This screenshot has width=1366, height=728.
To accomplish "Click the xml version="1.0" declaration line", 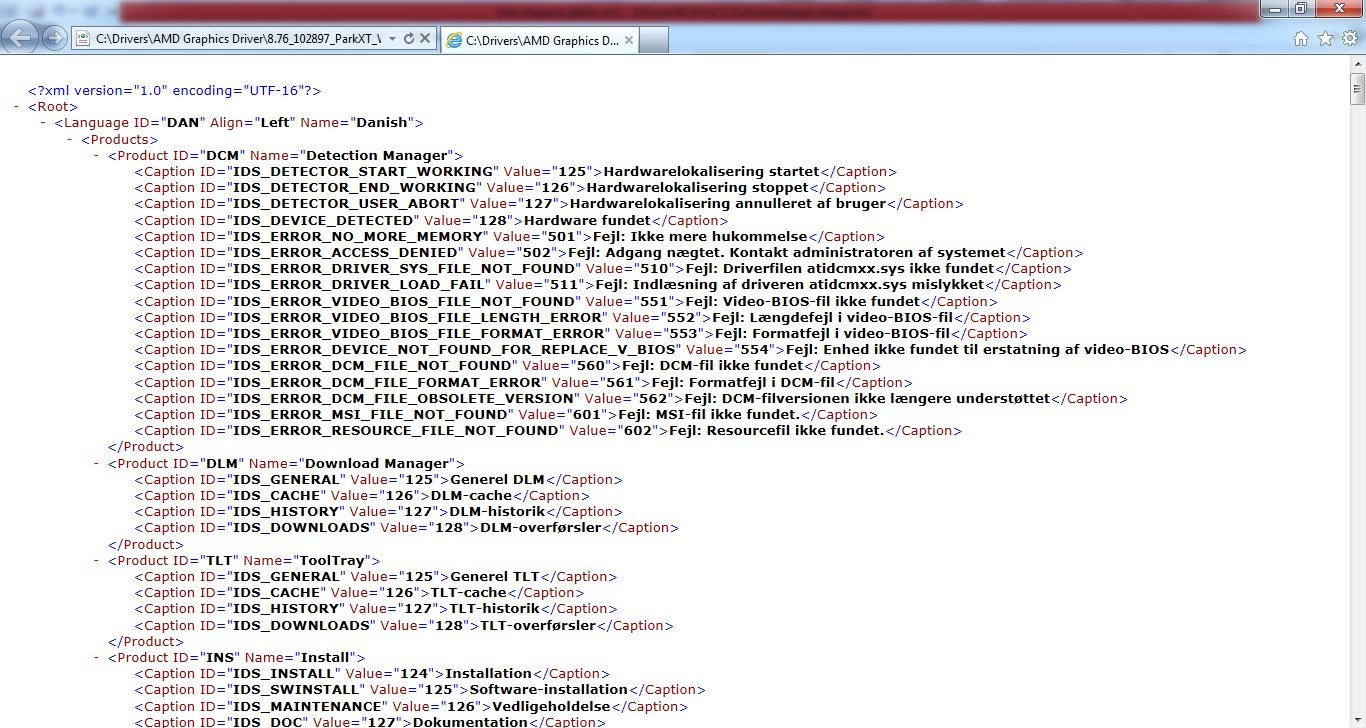I will tap(175, 90).
